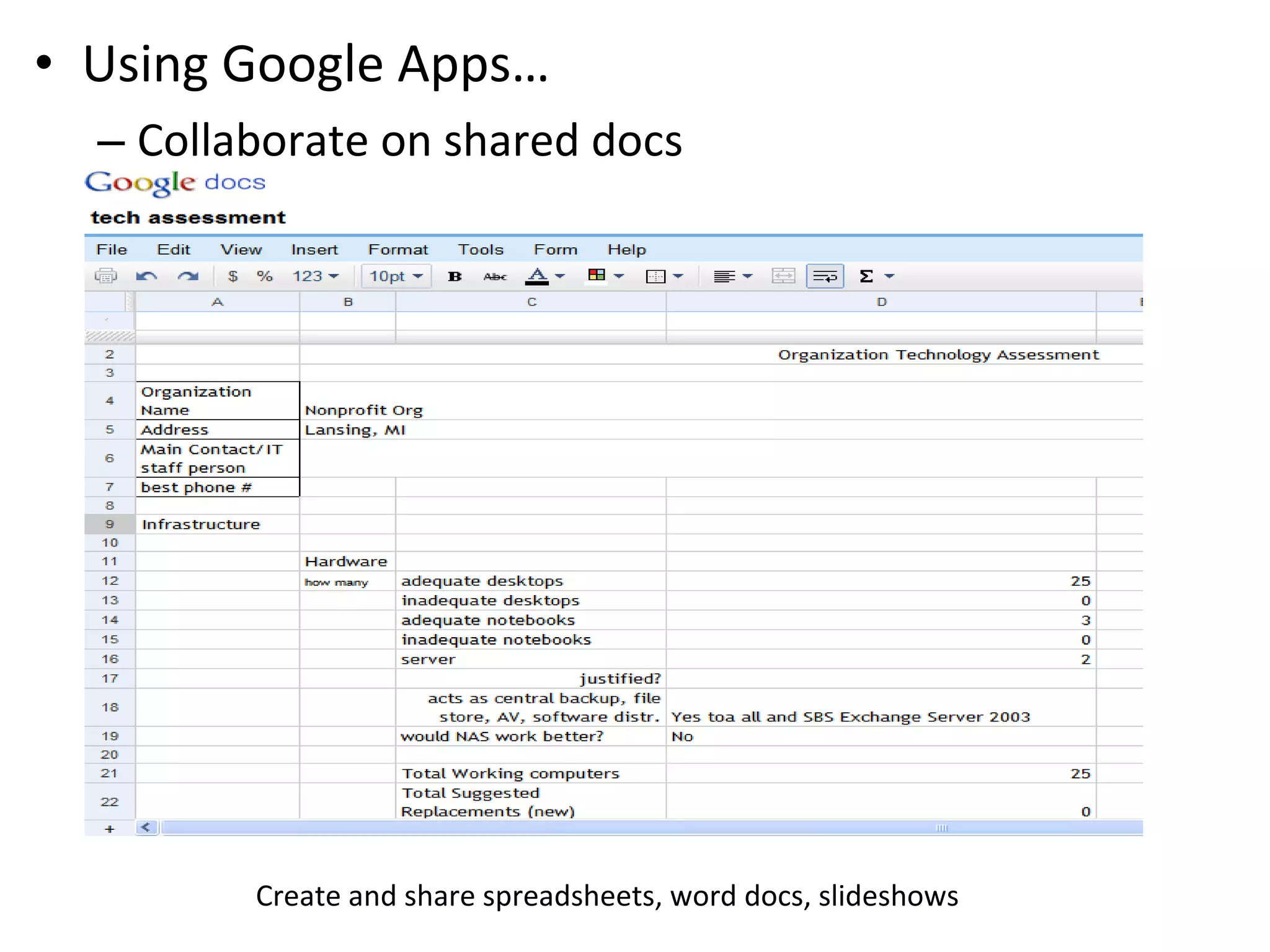Select row 9 header

click(110, 524)
